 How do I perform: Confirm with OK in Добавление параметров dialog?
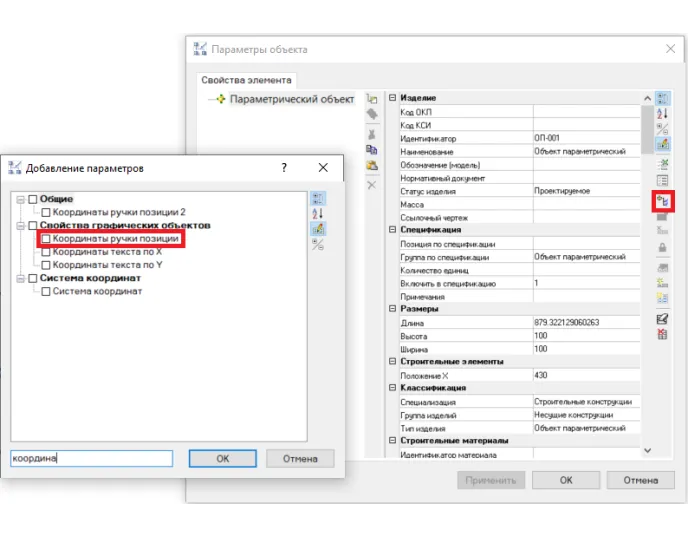(x=222, y=458)
